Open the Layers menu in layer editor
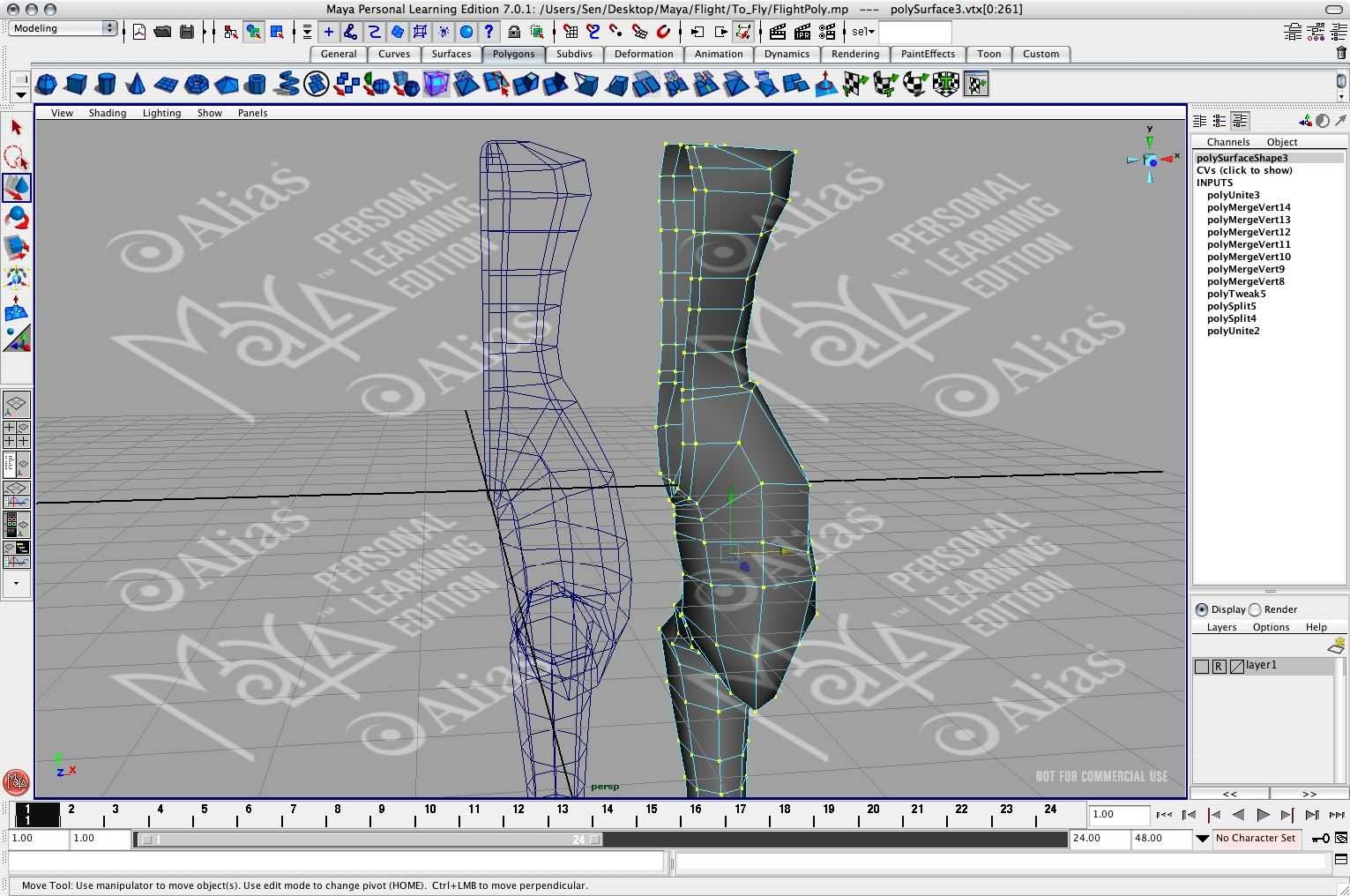Viewport: 1350px width, 896px height. click(x=1221, y=627)
